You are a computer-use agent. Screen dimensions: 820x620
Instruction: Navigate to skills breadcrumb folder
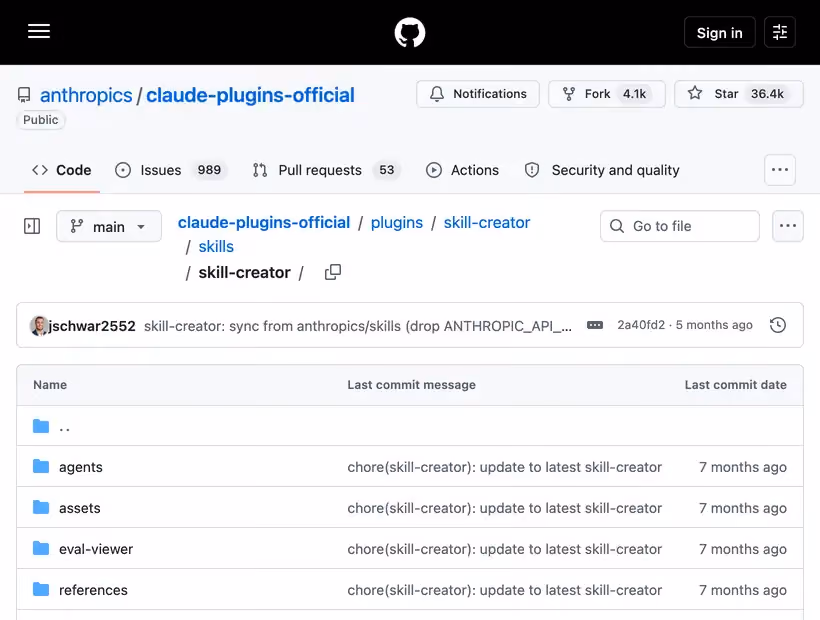click(x=216, y=247)
